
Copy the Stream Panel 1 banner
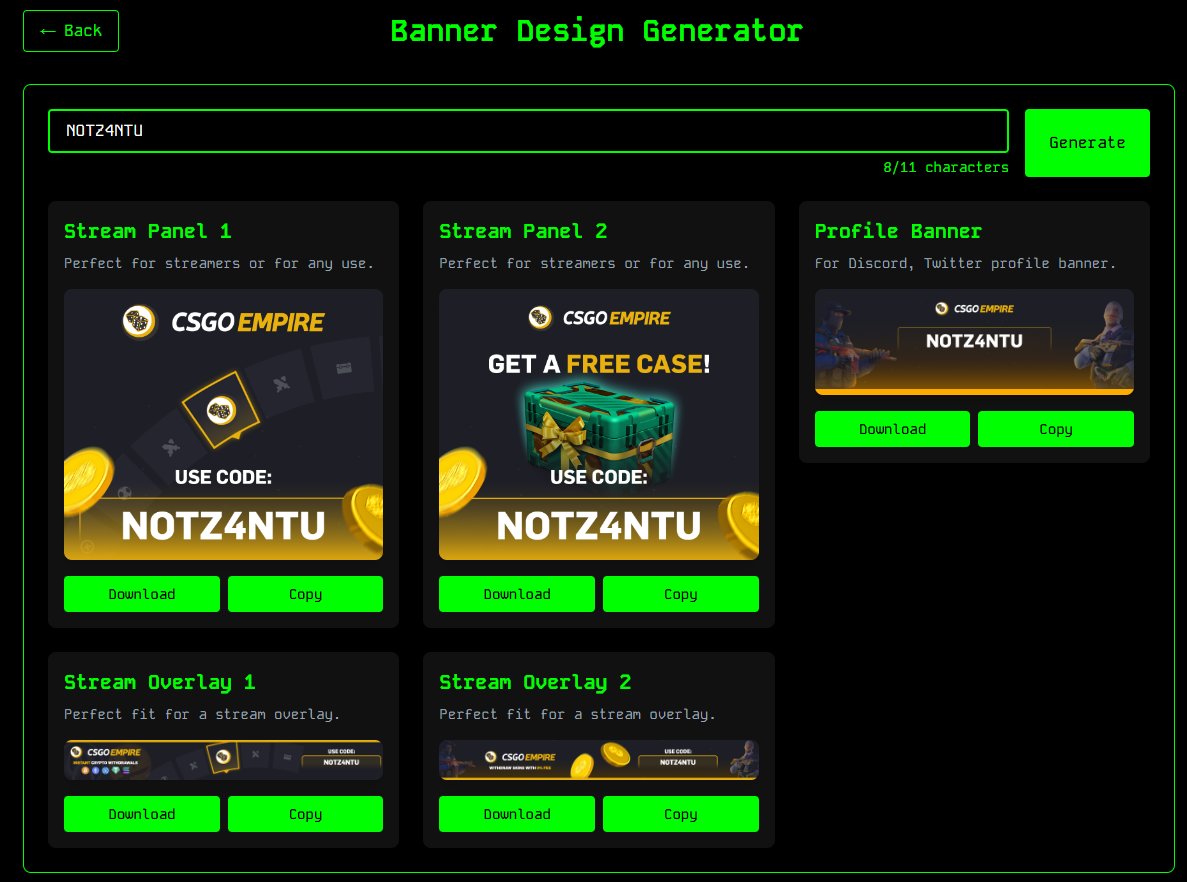pos(305,594)
